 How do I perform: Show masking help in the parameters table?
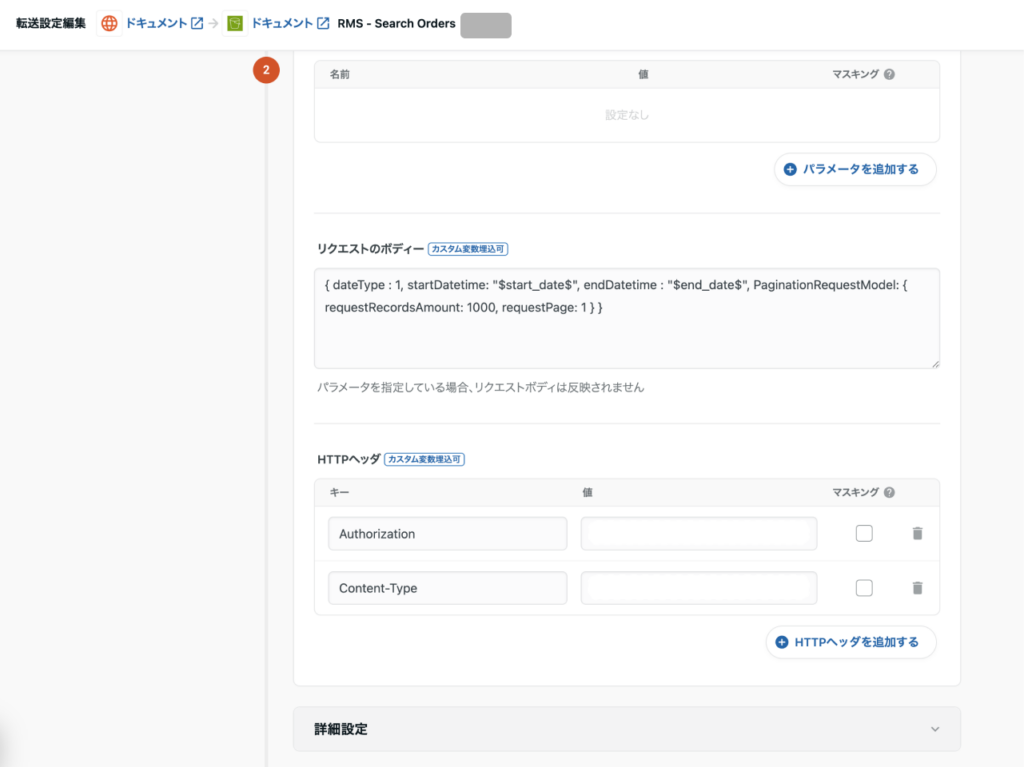coord(889,74)
